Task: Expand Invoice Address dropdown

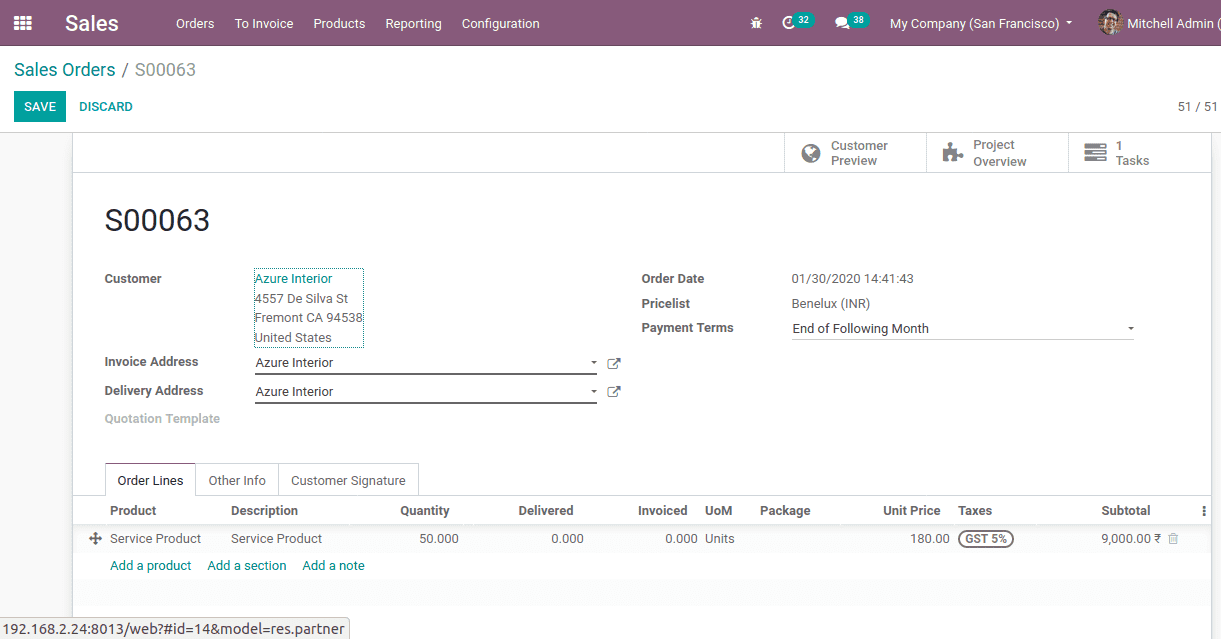Action: pyautogui.click(x=593, y=363)
